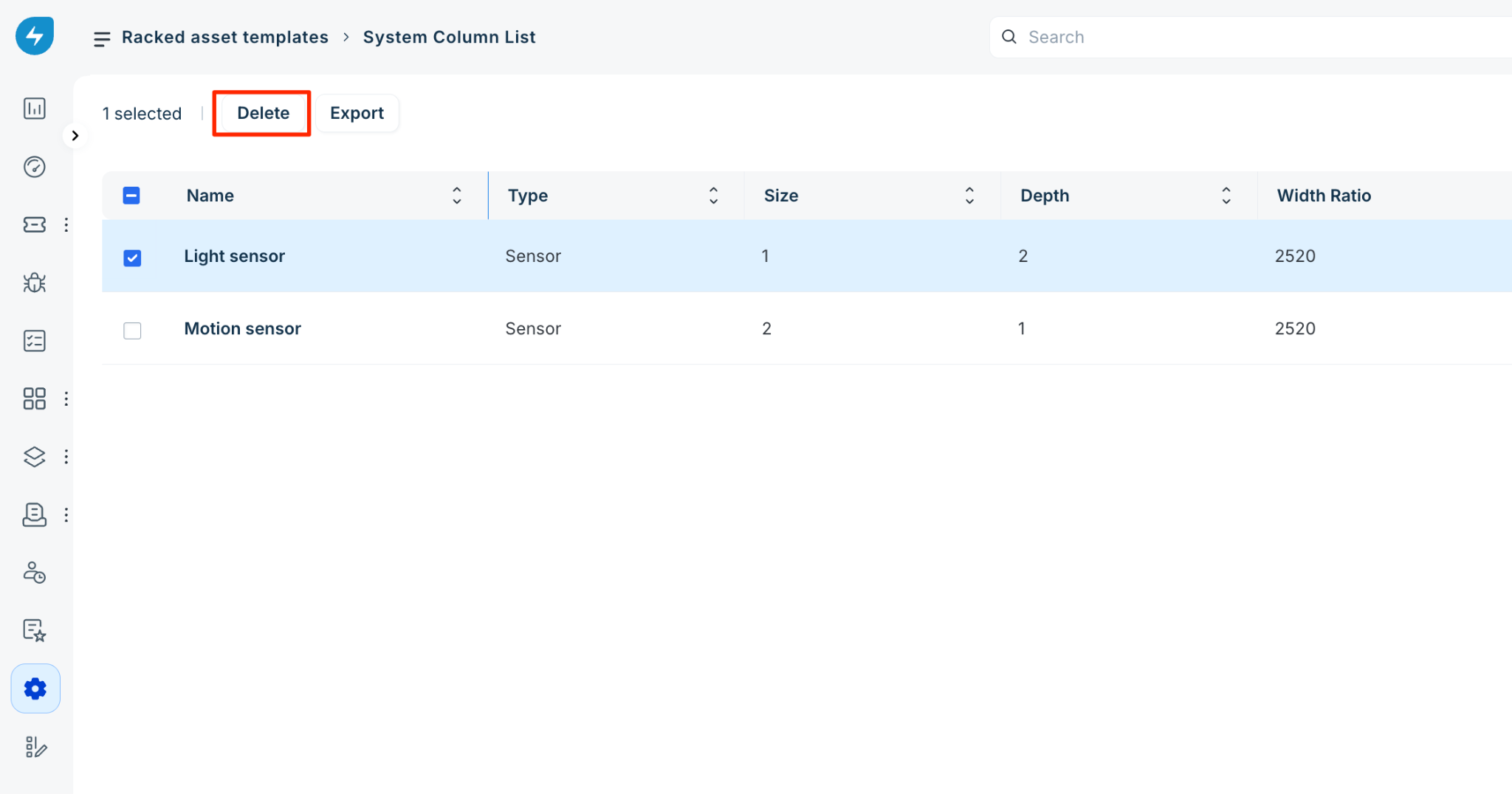Sort by Type column sort arrows
Image resolution: width=1512 pixels, height=794 pixels.
(x=713, y=196)
